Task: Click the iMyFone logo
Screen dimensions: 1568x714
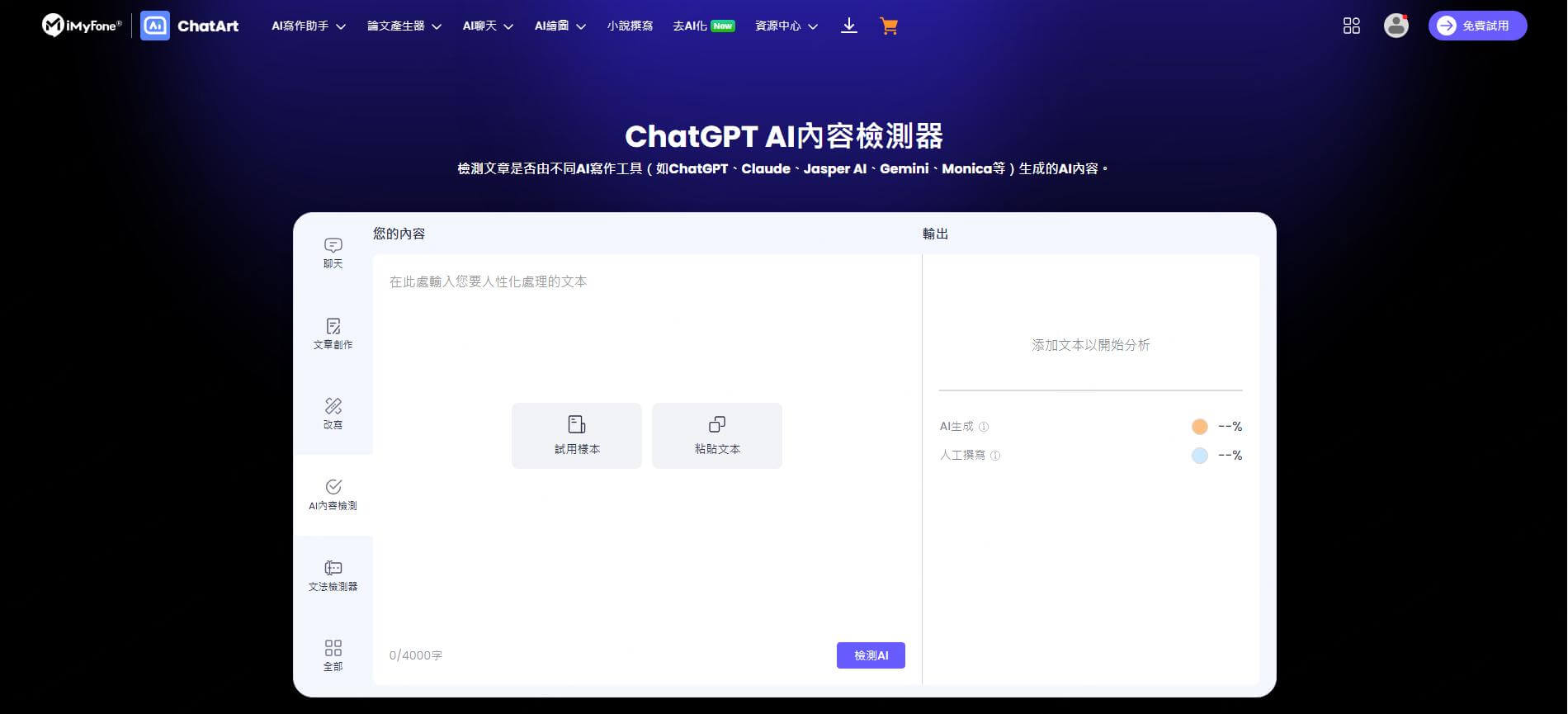Action: pos(82,26)
